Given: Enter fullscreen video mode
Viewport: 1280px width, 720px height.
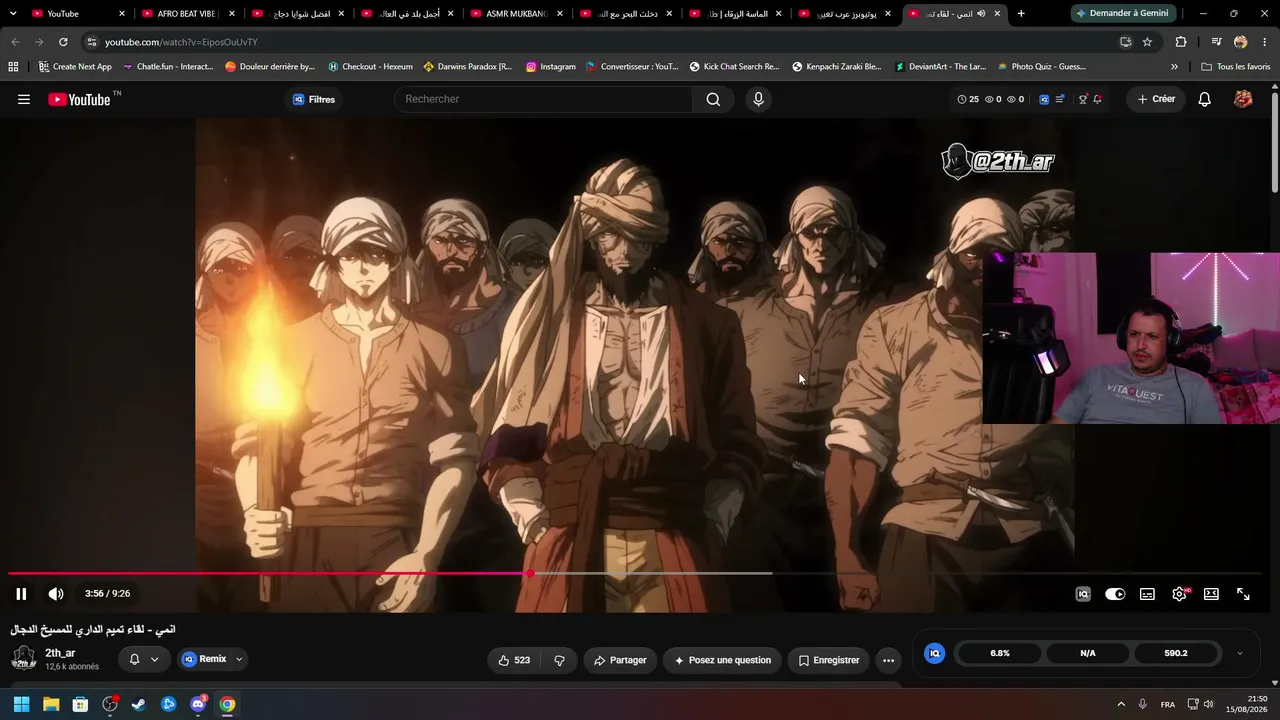Looking at the screenshot, I should point(1243,594).
